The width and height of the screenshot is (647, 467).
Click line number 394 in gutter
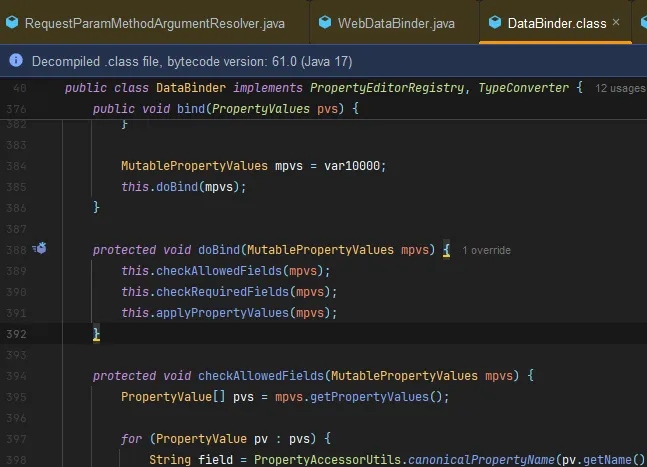click(16, 376)
